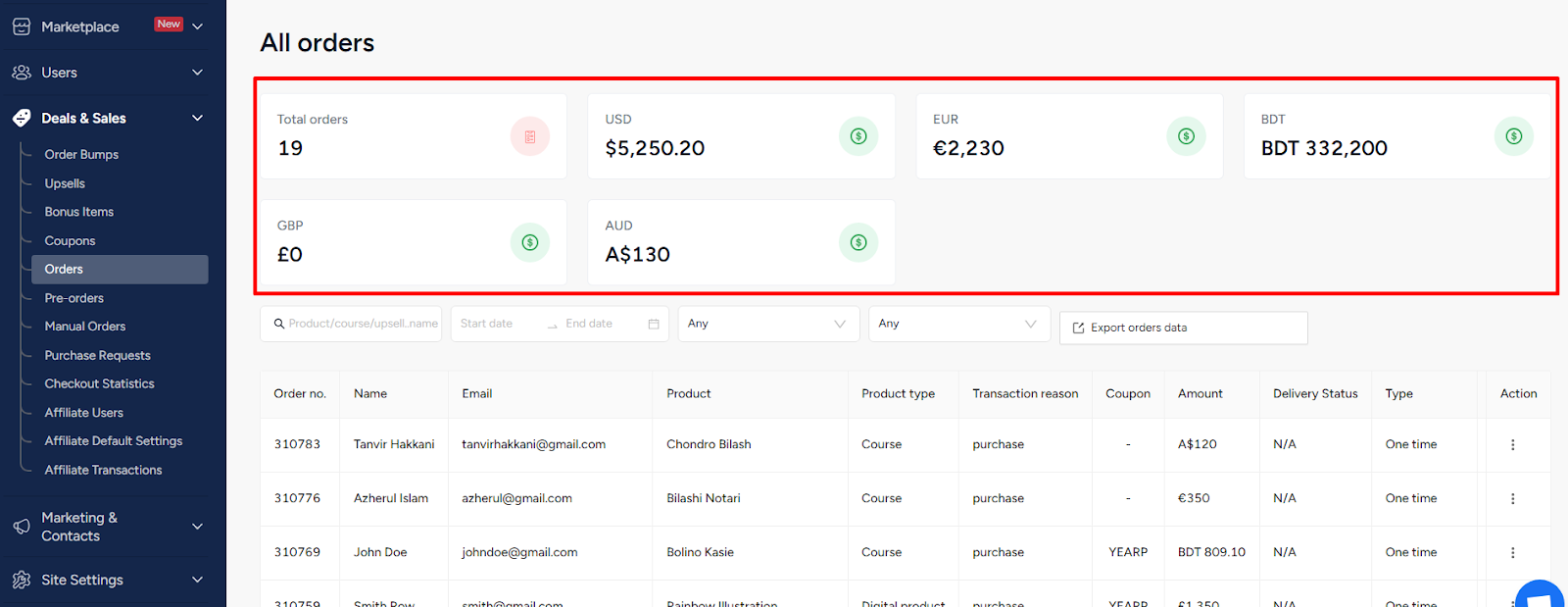Image resolution: width=1568 pixels, height=607 pixels.
Task: Click the Marketplace sidebar icon
Action: (22, 26)
